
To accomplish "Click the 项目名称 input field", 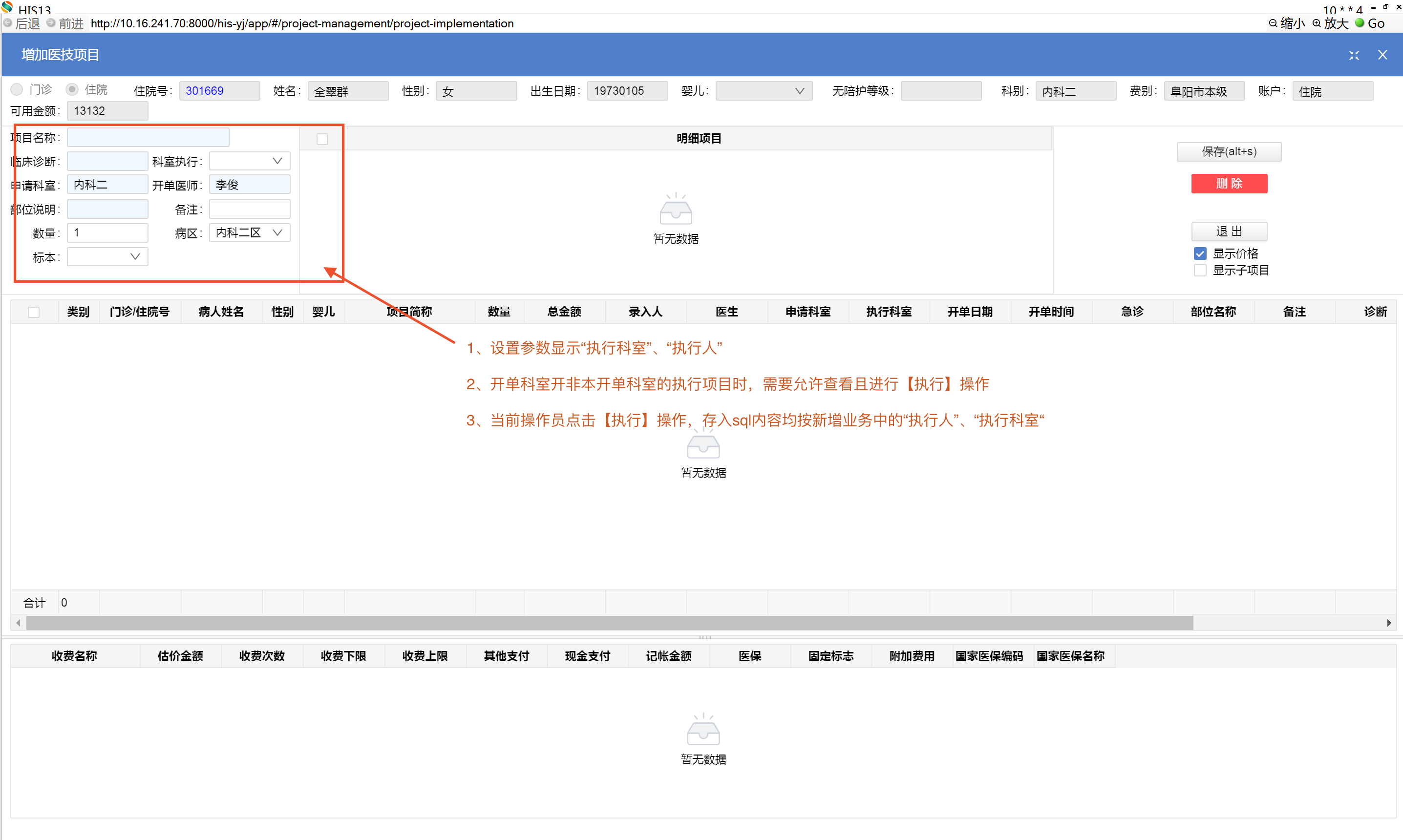I will pos(148,138).
